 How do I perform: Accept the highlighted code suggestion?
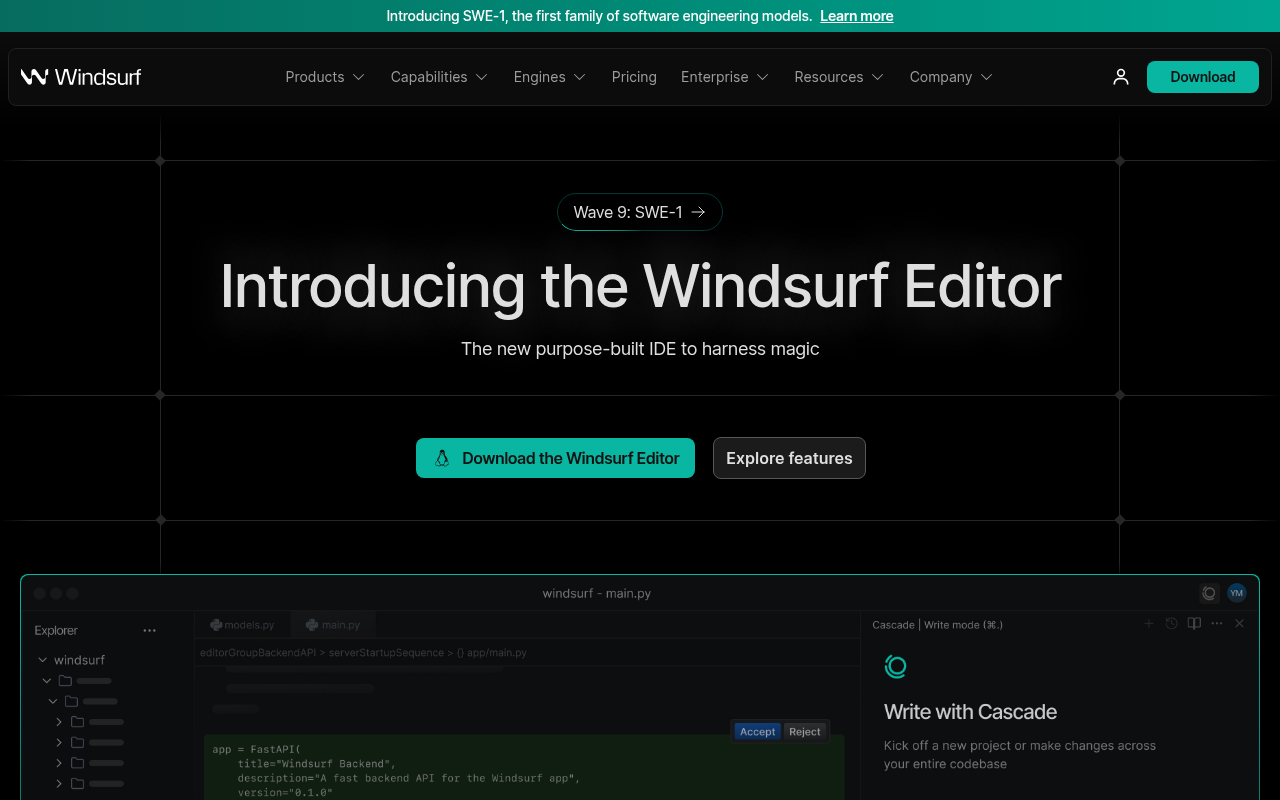[757, 731]
